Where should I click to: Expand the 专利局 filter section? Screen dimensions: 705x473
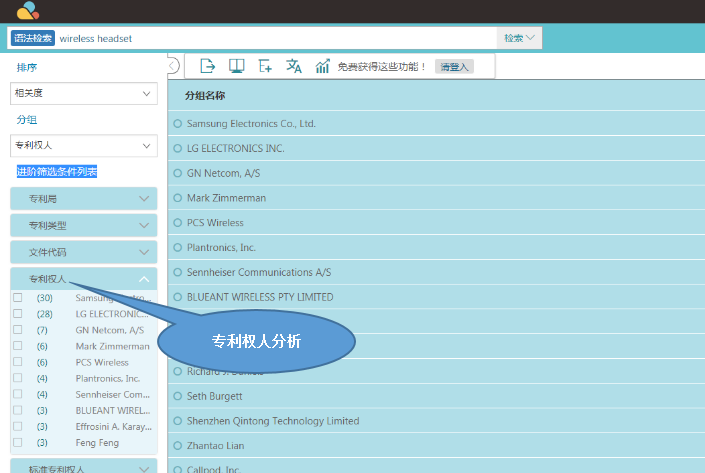84,199
